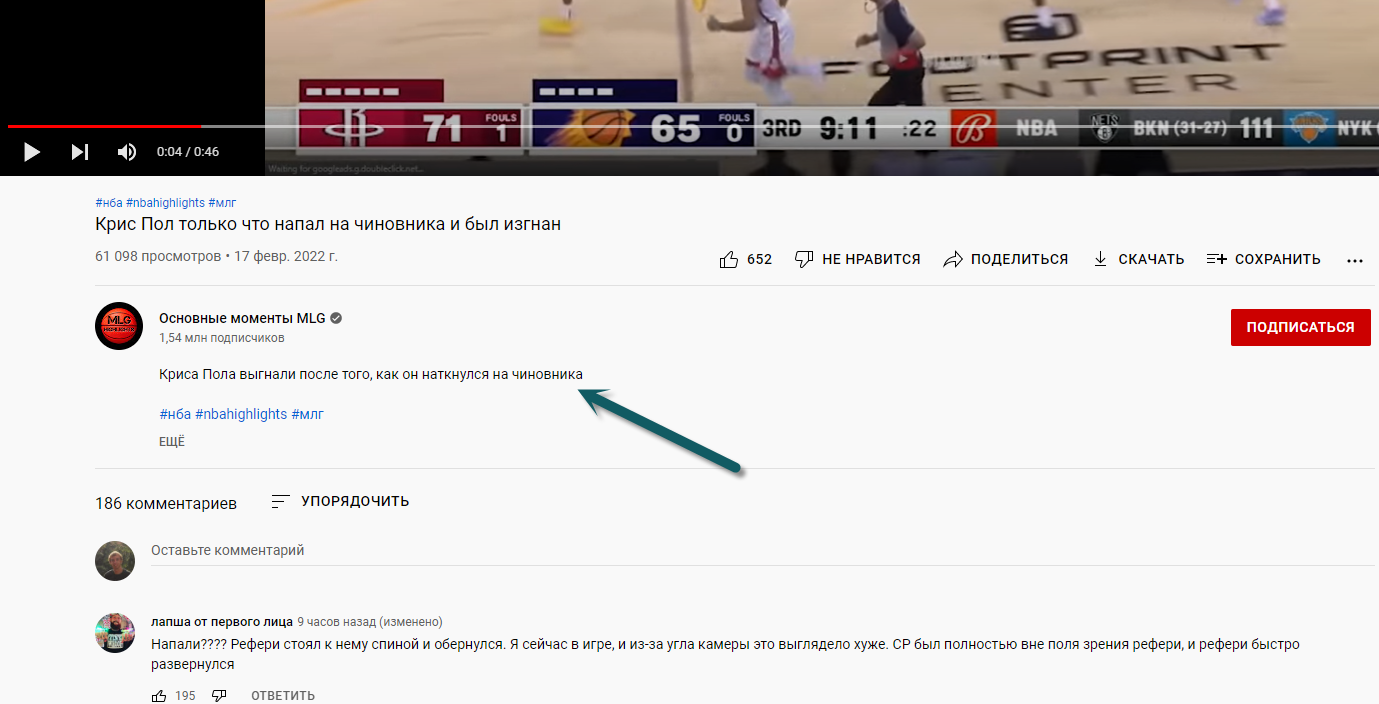Open the #nbahighlights hashtag above title

tap(165, 203)
